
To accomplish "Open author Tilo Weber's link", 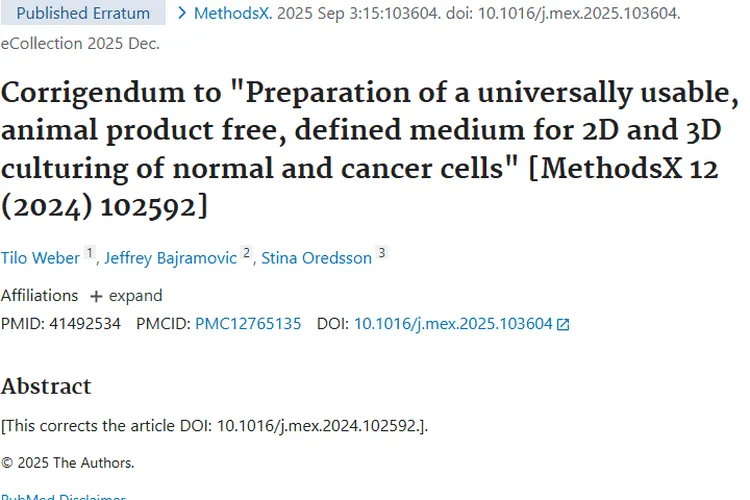I will tap(40, 258).
